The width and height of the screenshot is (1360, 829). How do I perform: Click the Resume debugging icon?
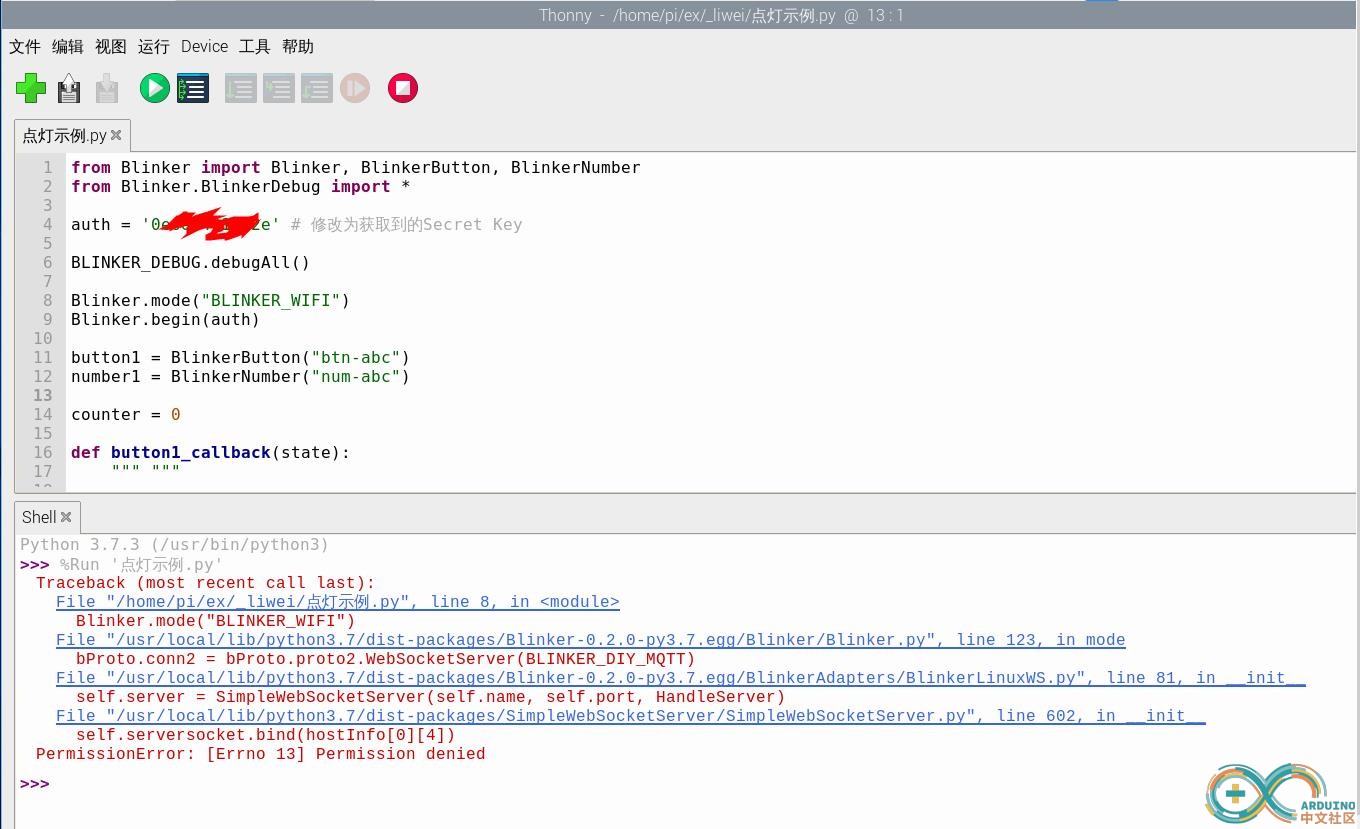355,88
